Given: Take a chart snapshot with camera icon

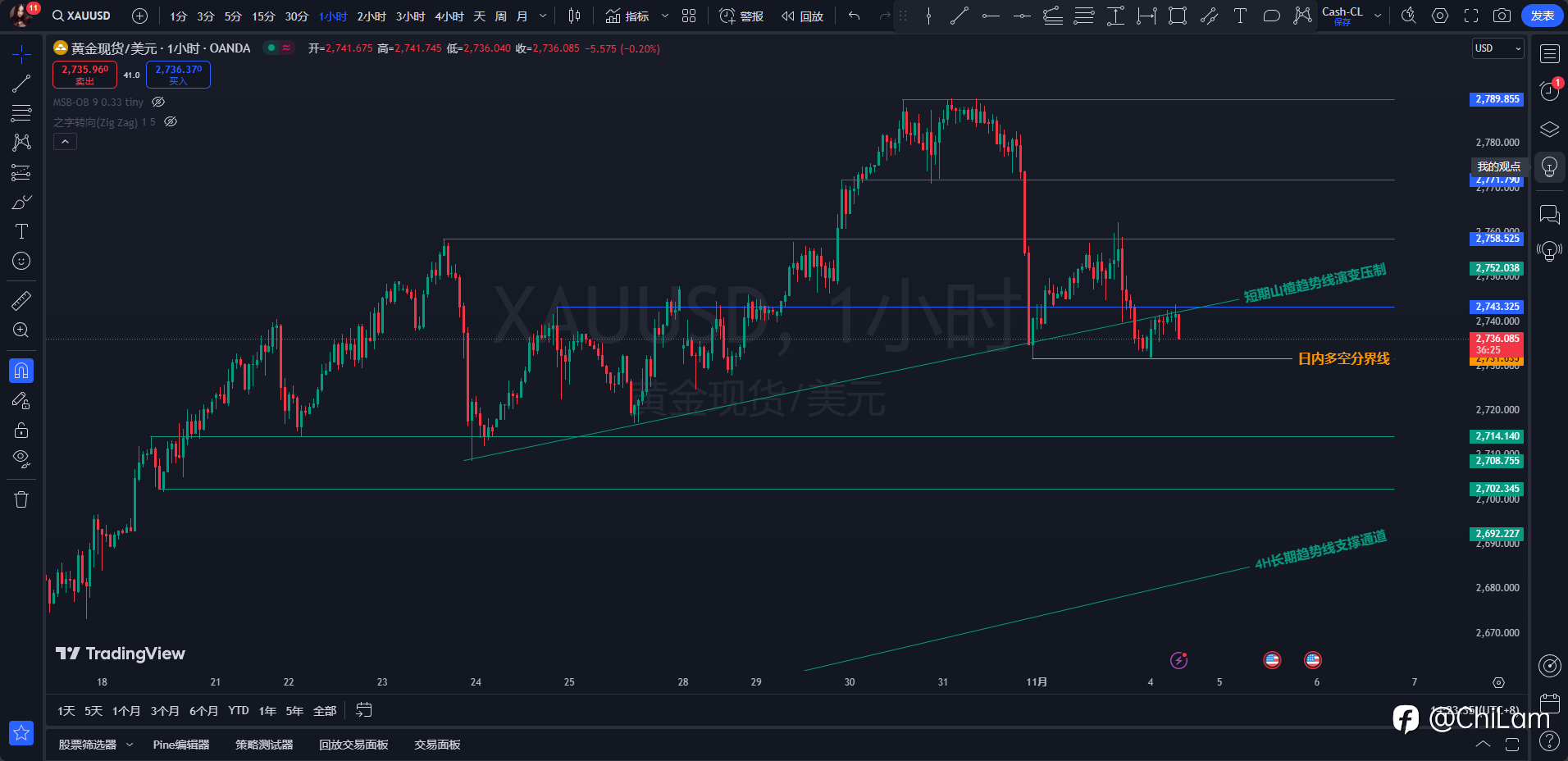Looking at the screenshot, I should [x=1502, y=16].
